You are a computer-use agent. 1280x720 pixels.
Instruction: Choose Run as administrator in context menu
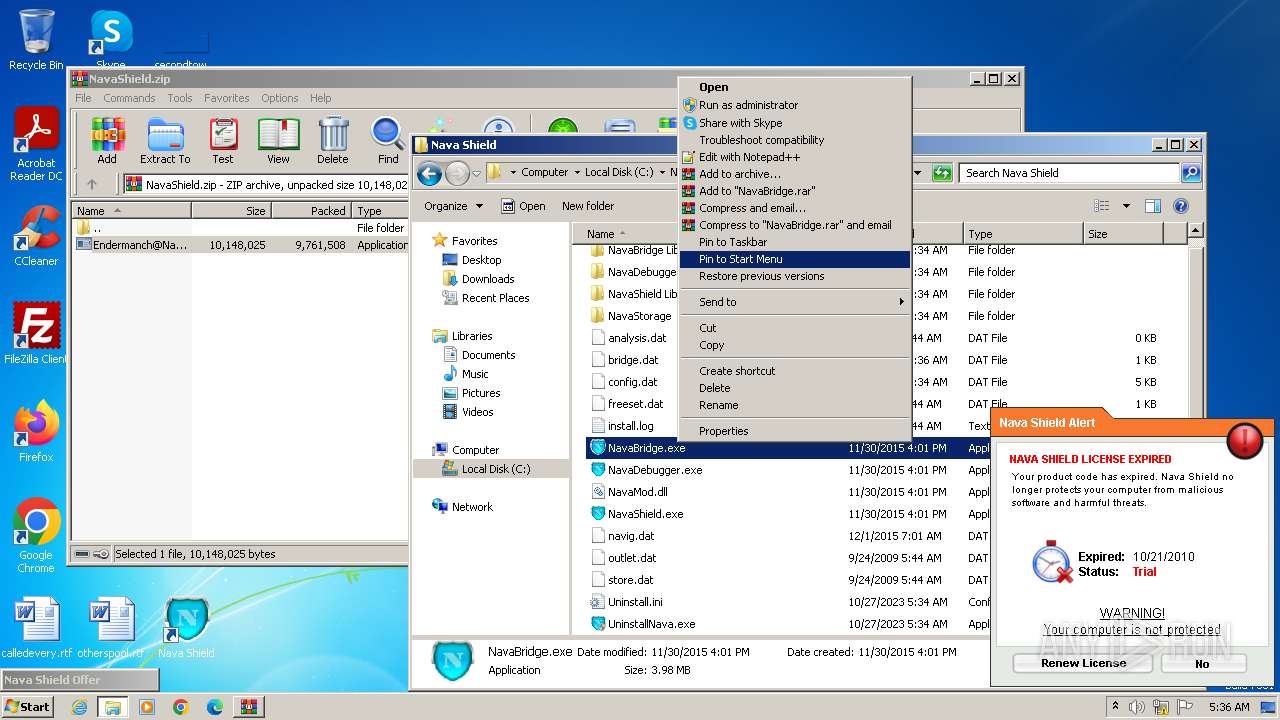pyautogui.click(x=795, y=105)
